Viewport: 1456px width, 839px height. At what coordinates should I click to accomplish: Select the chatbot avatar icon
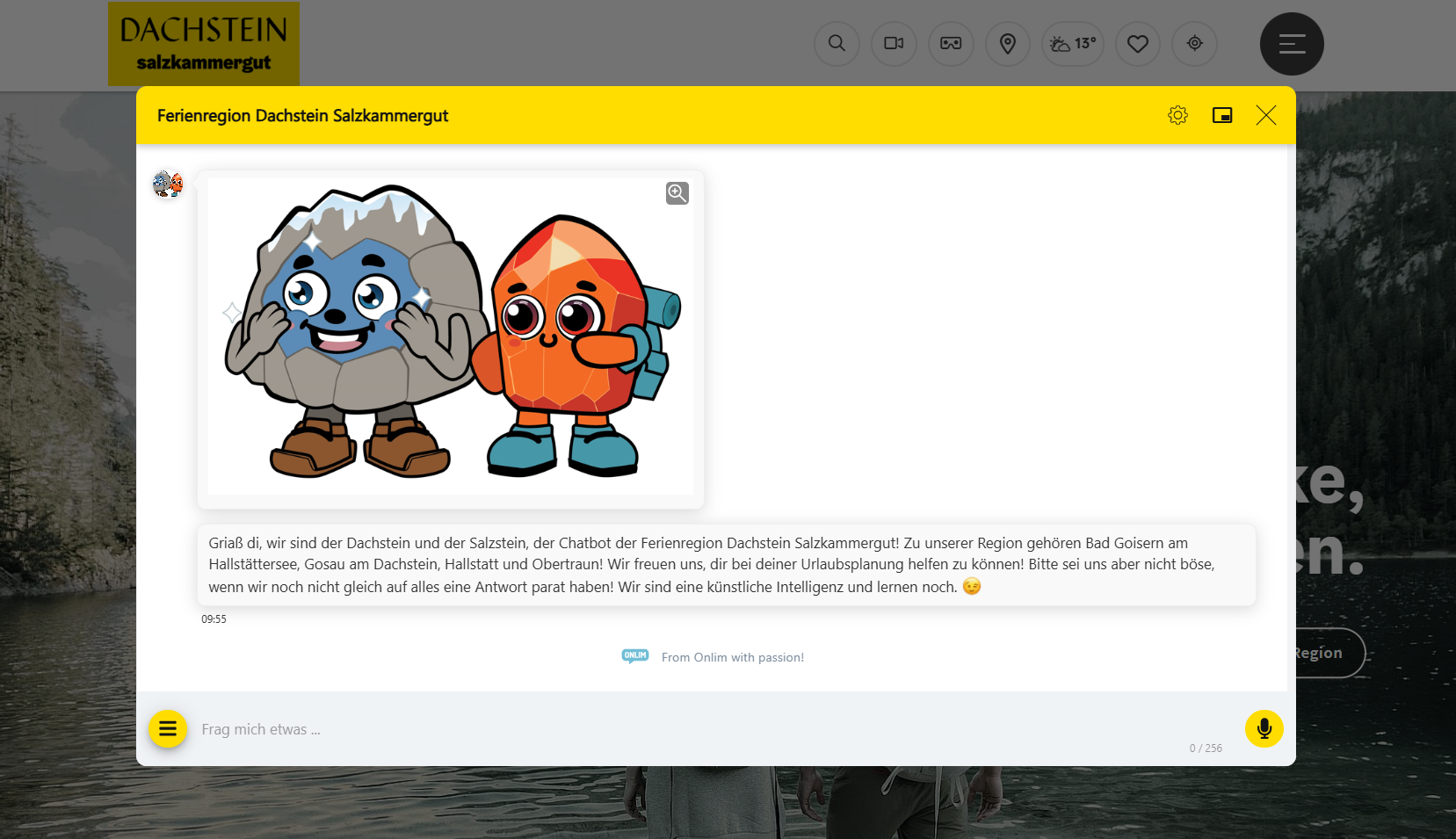[168, 184]
